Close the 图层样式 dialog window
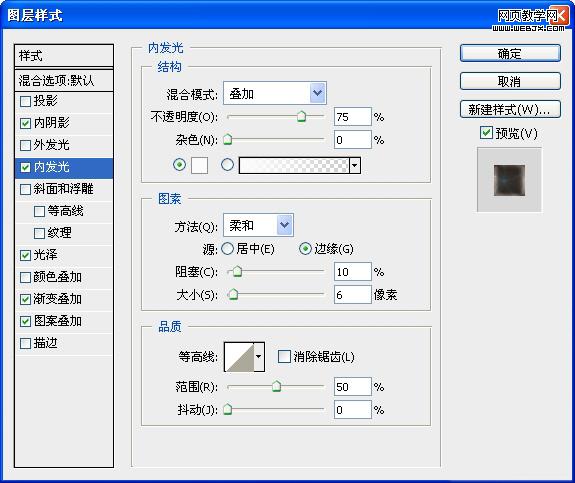 pos(560,16)
